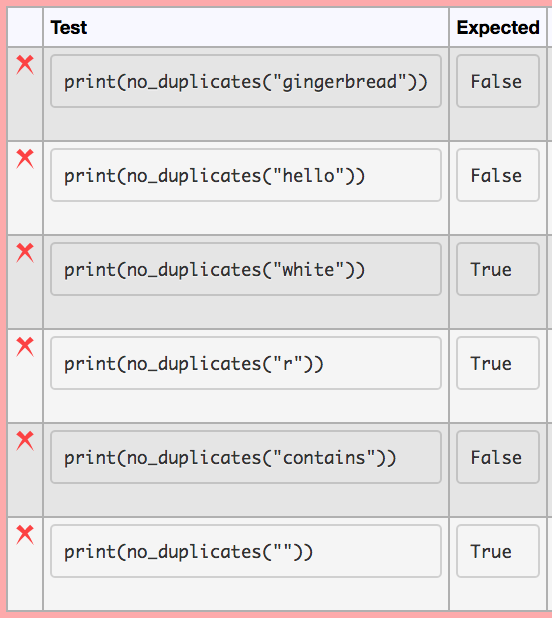Click the print(no_duplicates("contains")) code box

246,457
